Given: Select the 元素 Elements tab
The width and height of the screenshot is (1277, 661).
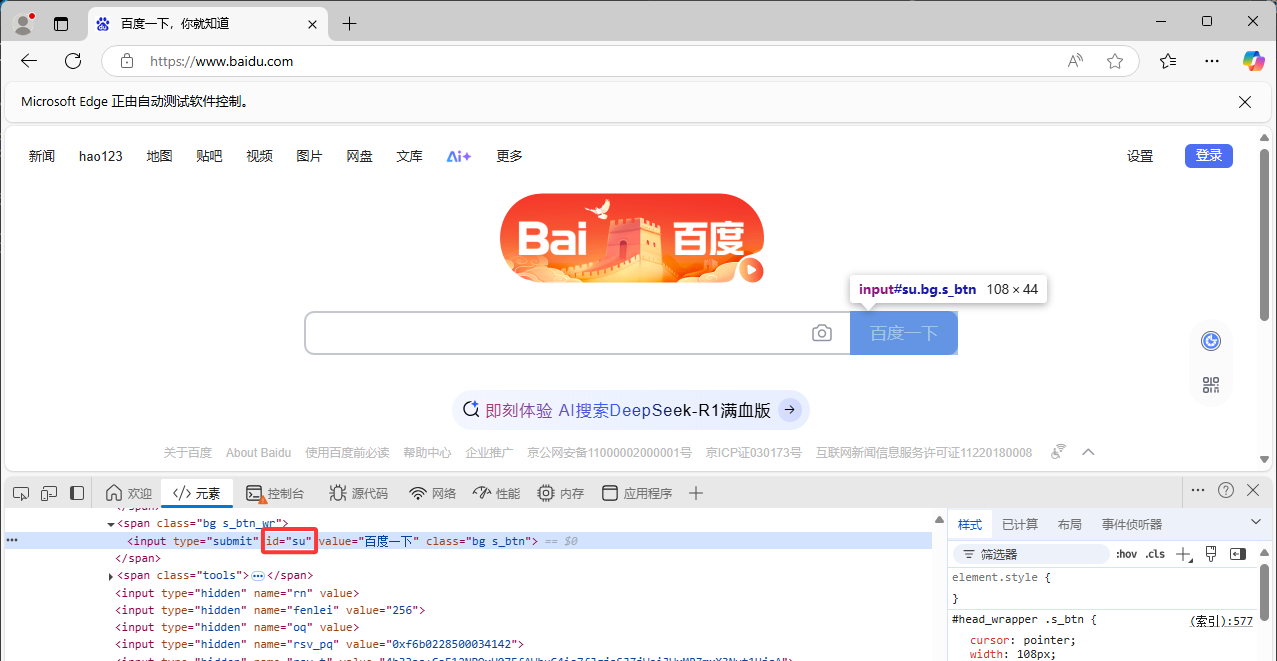Looking at the screenshot, I should click(196, 493).
